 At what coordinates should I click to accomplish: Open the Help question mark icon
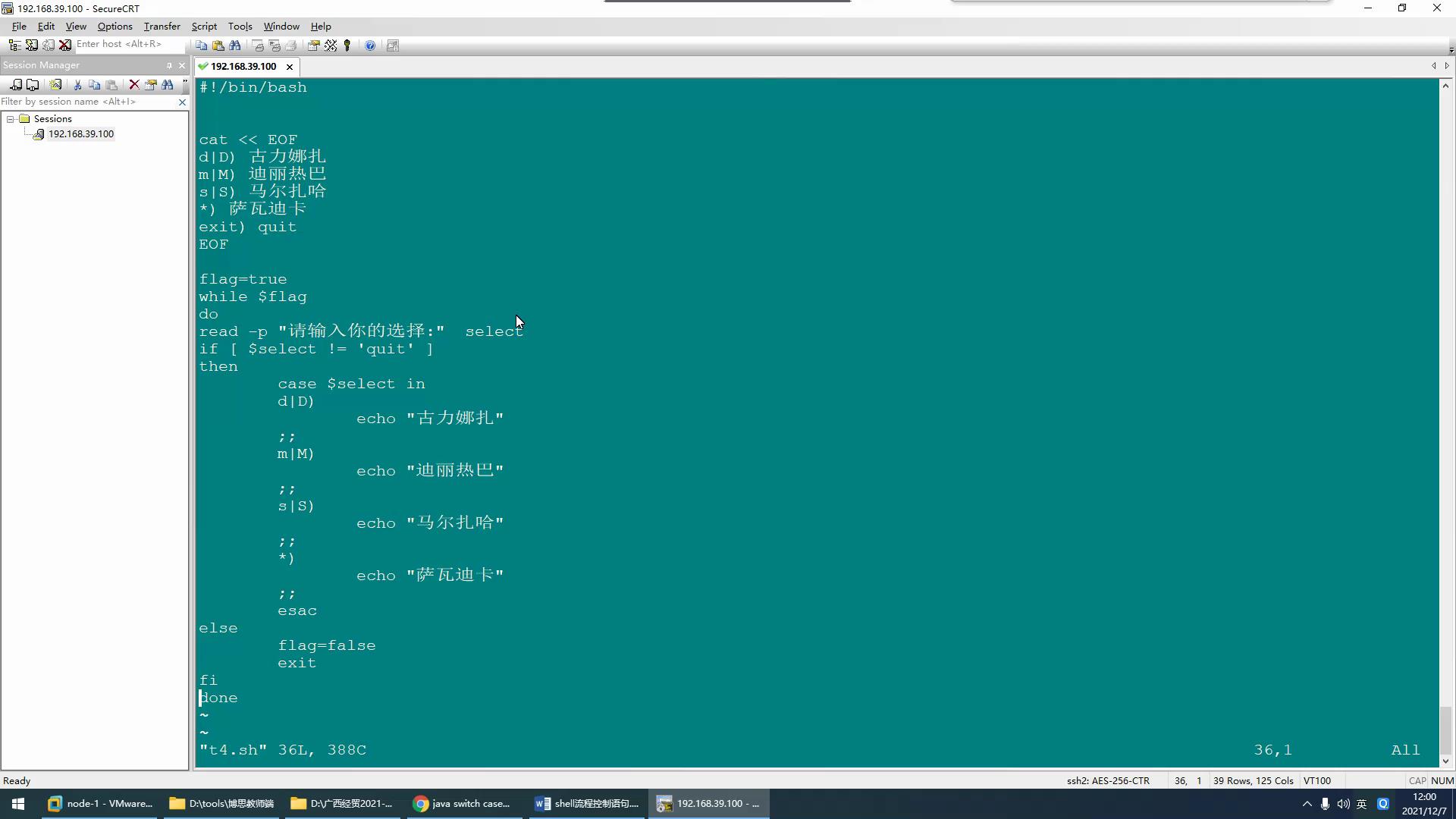point(370,45)
